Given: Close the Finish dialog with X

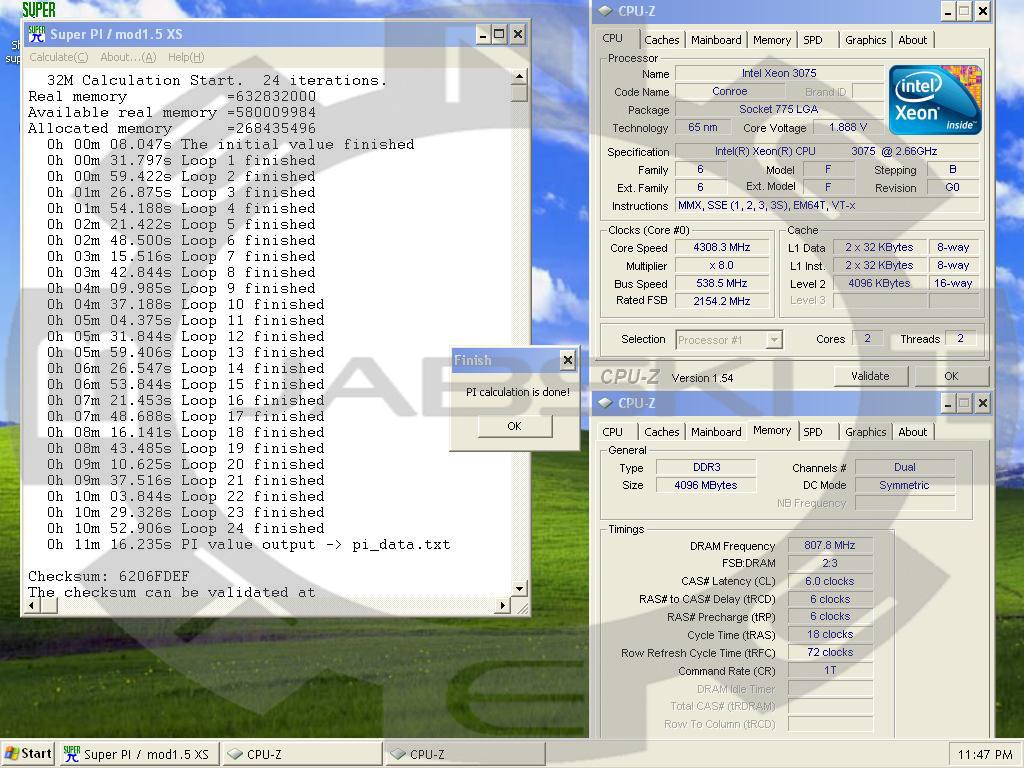Looking at the screenshot, I should (568, 359).
